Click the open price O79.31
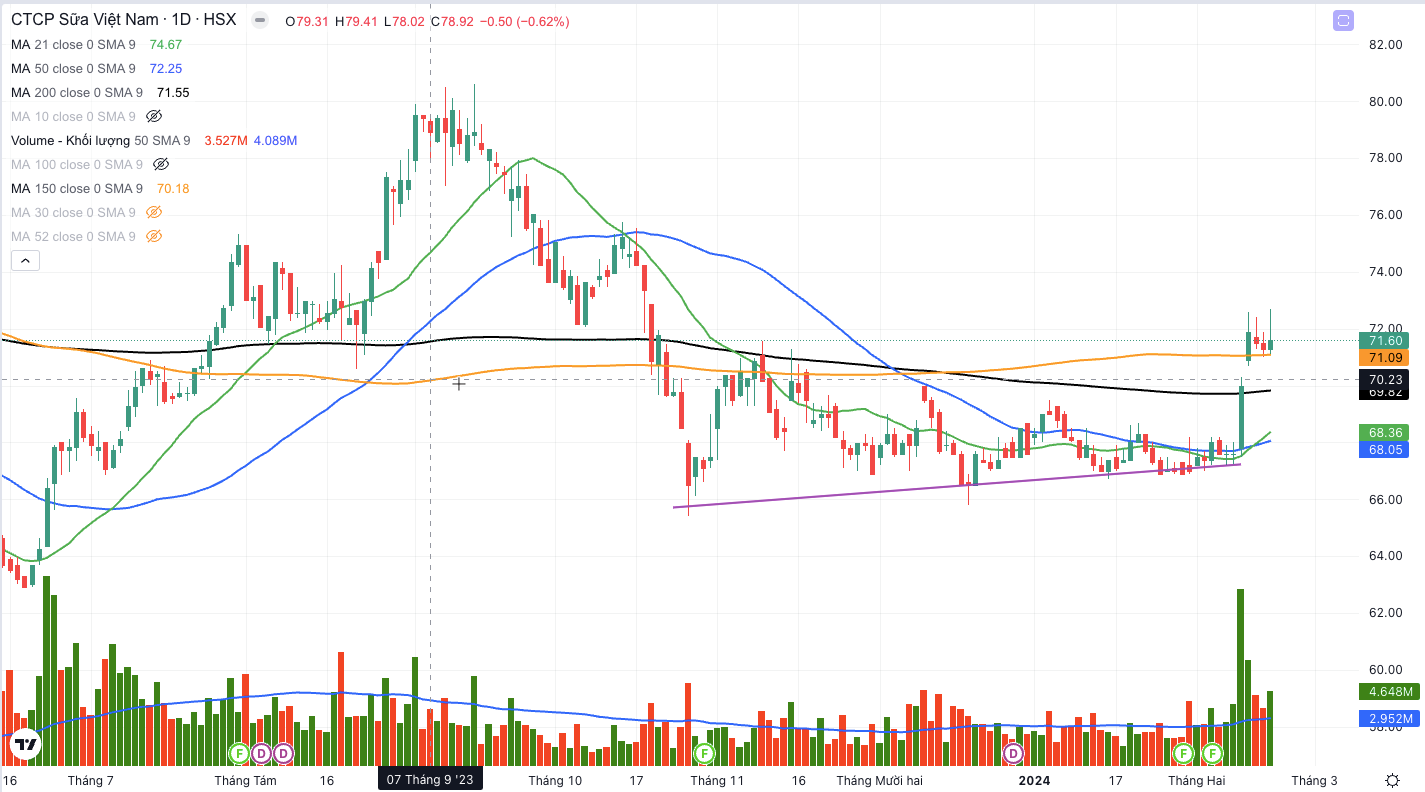The height and width of the screenshot is (792, 1425). [308, 21]
